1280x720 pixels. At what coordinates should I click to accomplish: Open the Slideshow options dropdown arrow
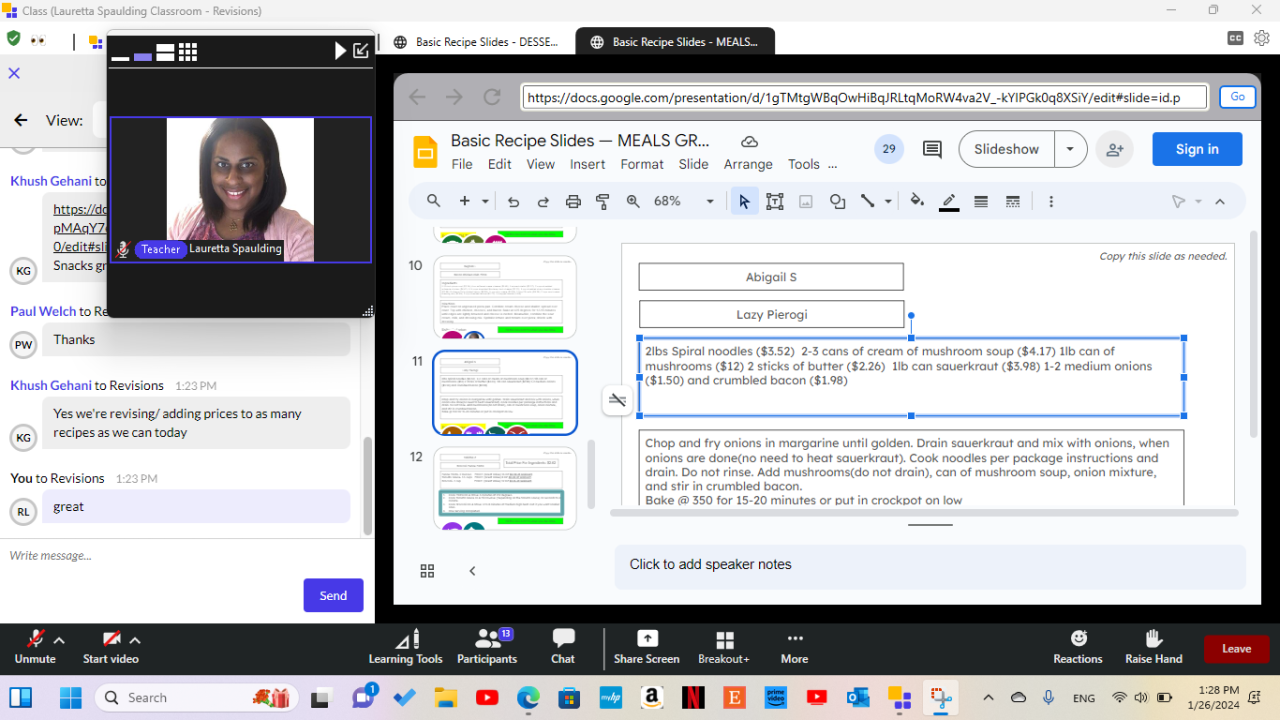[1070, 149]
